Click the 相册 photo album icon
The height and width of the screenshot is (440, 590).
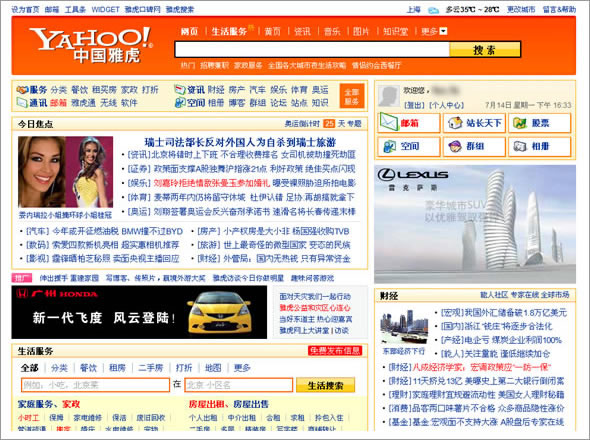[520, 146]
